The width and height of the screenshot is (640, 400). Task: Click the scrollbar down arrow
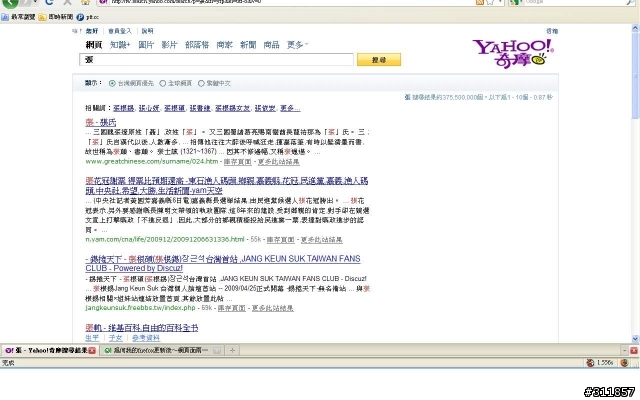point(635,339)
